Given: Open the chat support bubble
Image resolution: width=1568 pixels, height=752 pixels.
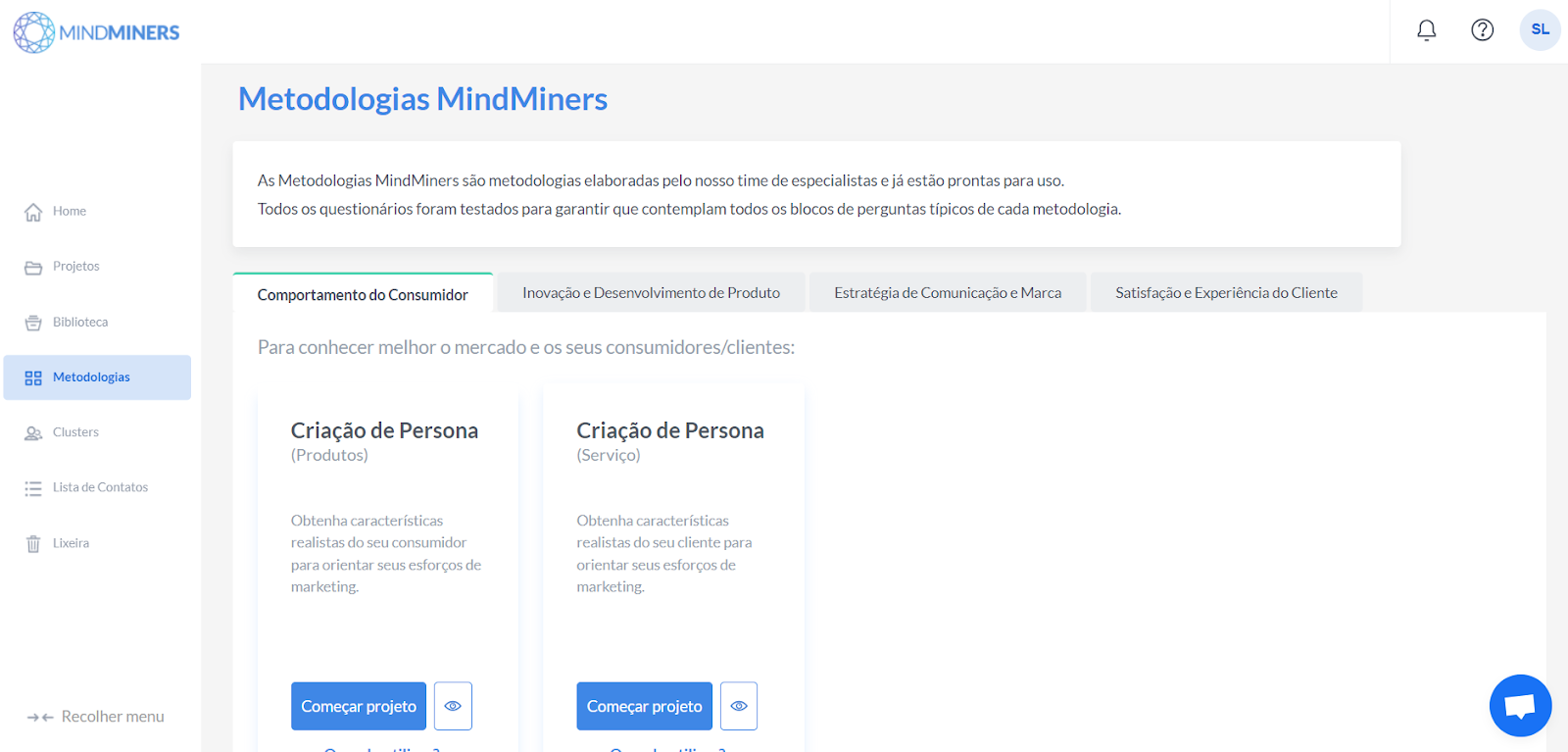Looking at the screenshot, I should click(x=1520, y=705).
